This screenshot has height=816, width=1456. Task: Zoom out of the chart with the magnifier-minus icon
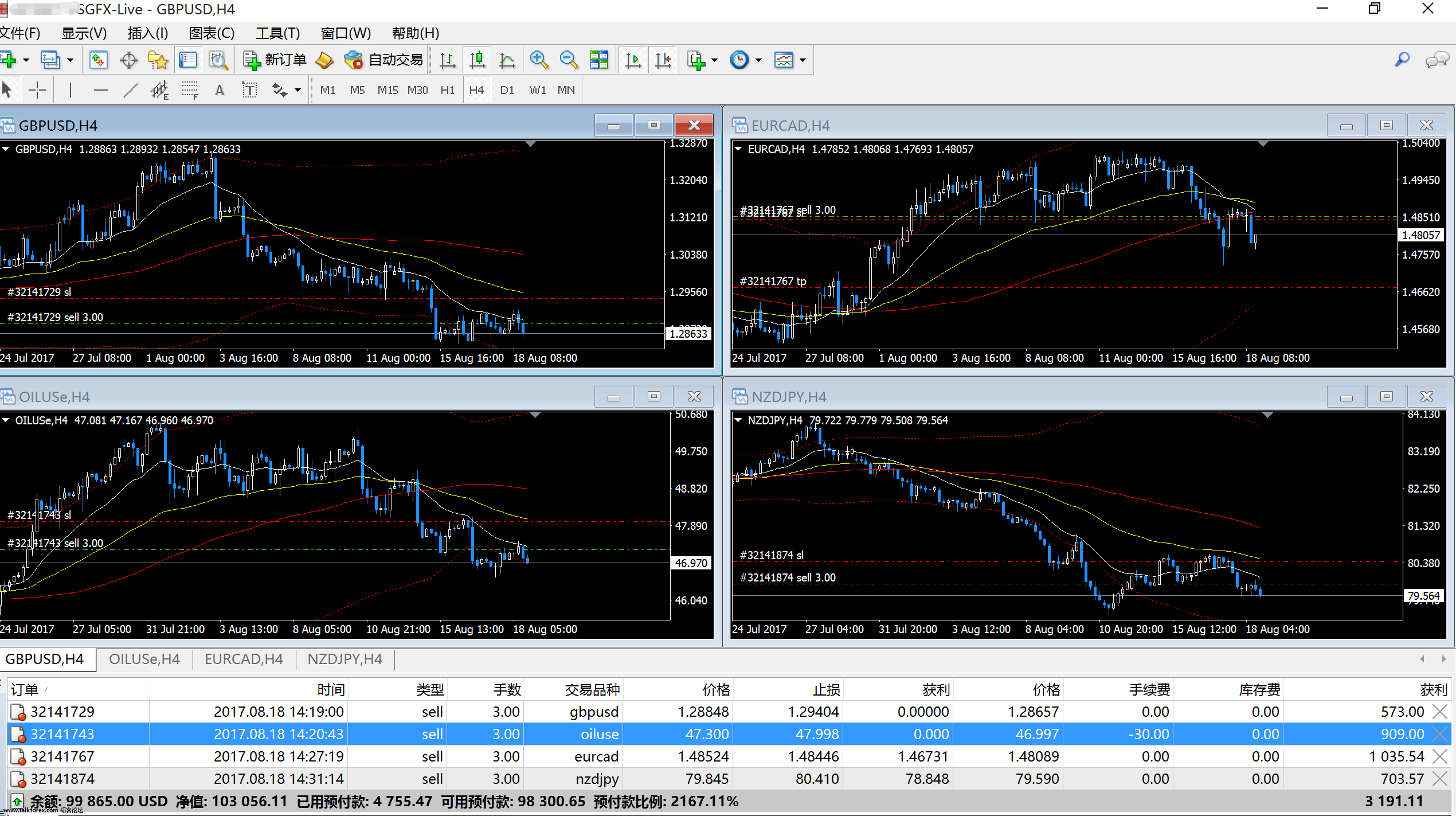pos(569,60)
